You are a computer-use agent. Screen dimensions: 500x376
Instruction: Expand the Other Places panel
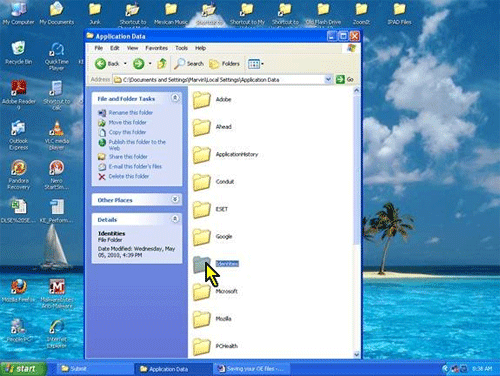[x=175, y=199]
